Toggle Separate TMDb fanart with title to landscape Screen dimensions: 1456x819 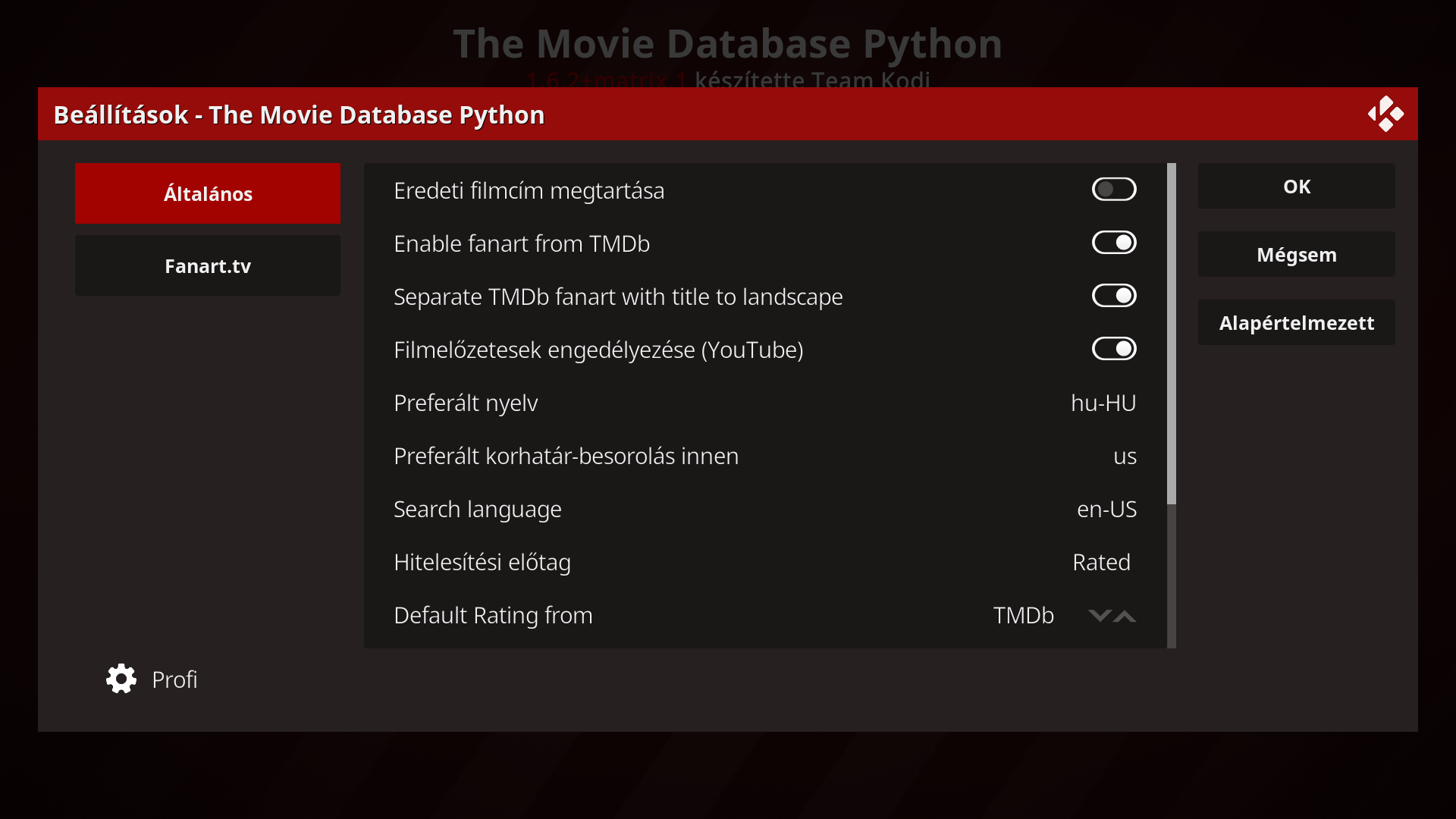(x=1113, y=296)
